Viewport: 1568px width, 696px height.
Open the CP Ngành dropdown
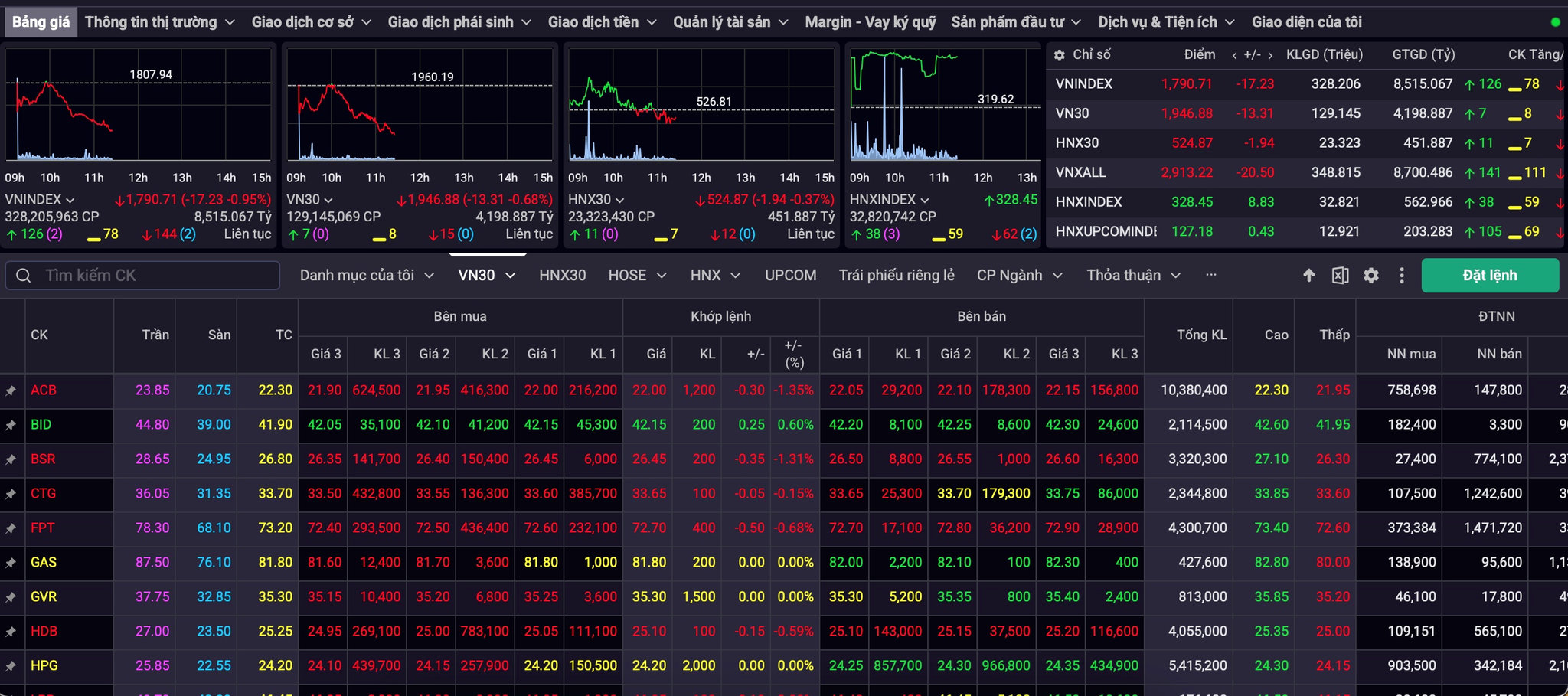coord(1020,276)
